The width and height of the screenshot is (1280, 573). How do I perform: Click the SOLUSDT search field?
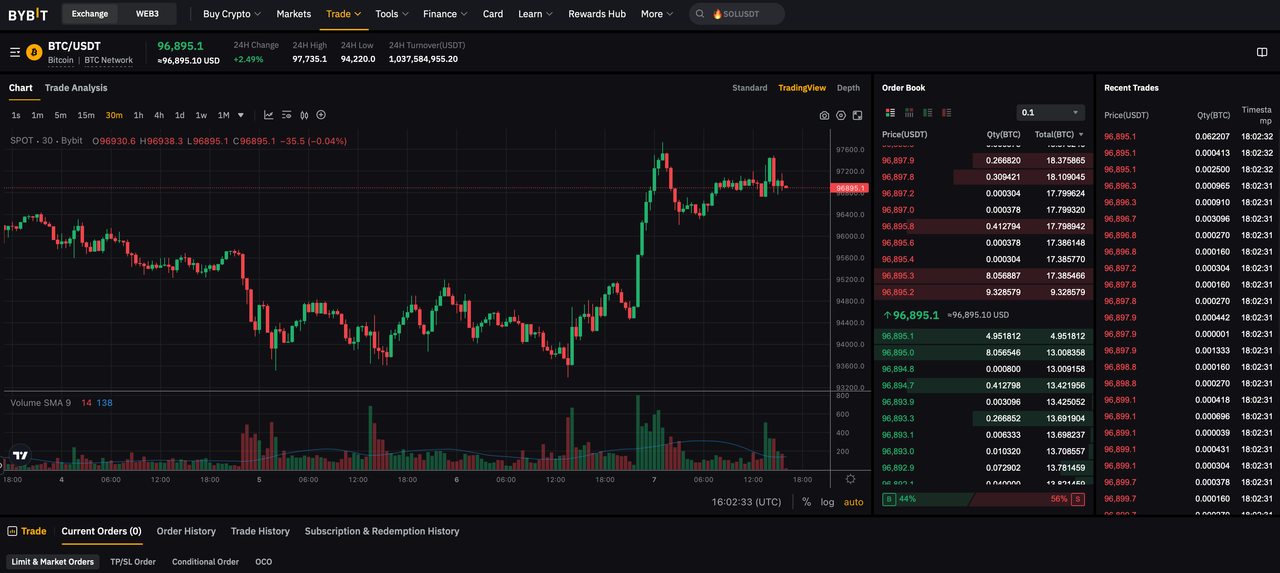[x=737, y=14]
